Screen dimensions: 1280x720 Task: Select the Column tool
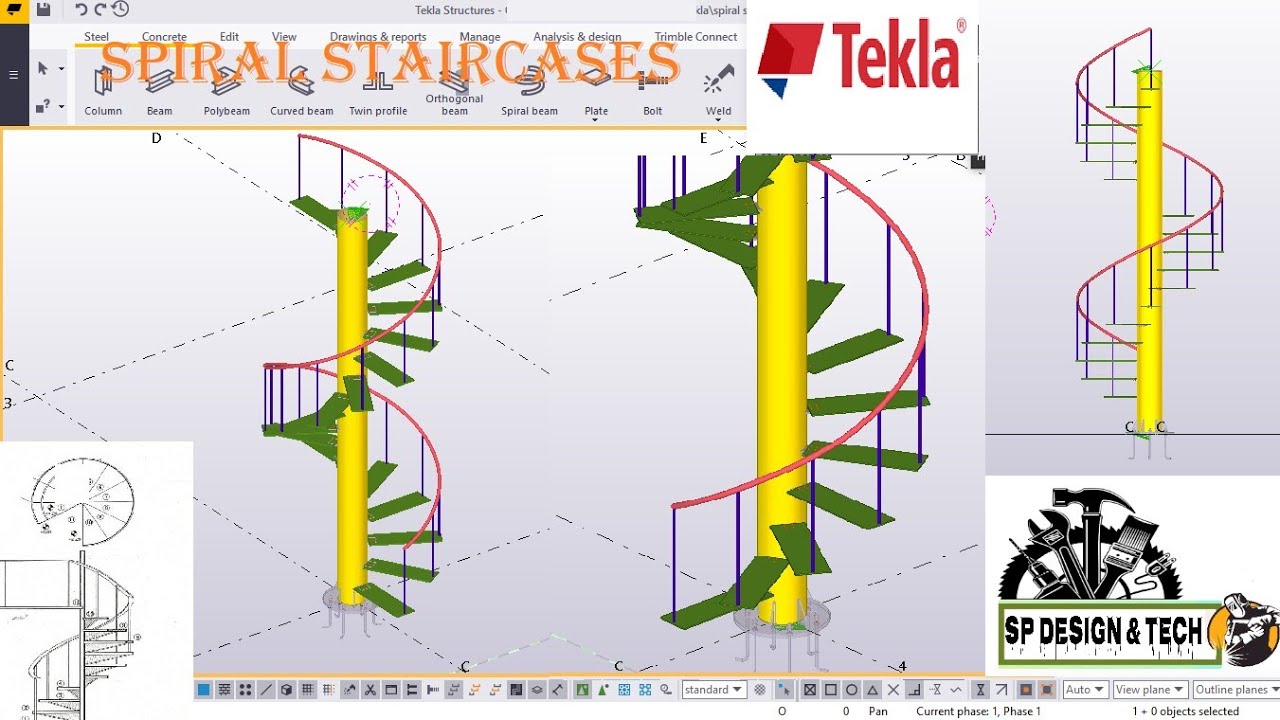[x=103, y=92]
